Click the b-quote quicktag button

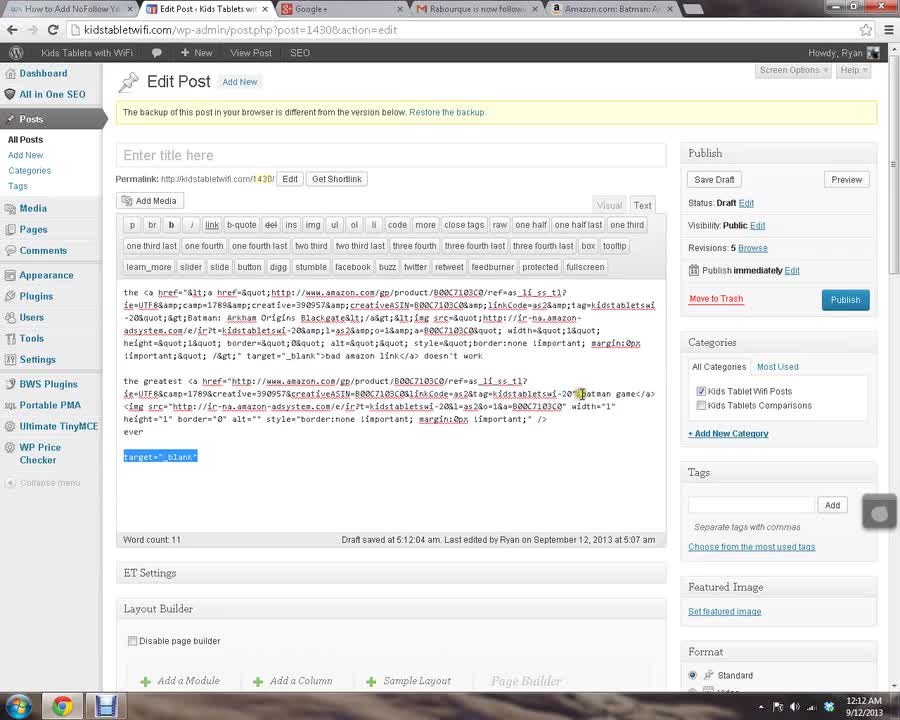click(242, 225)
